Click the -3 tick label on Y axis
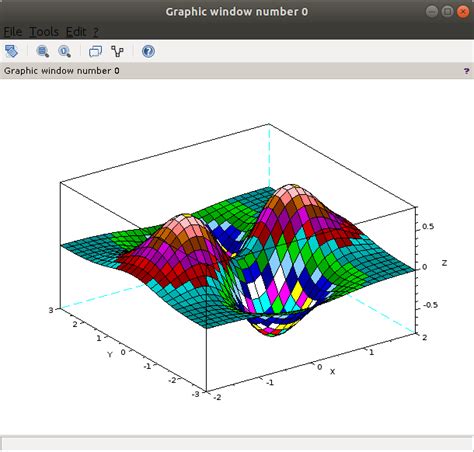The height and width of the screenshot is (452, 474). tap(196, 394)
